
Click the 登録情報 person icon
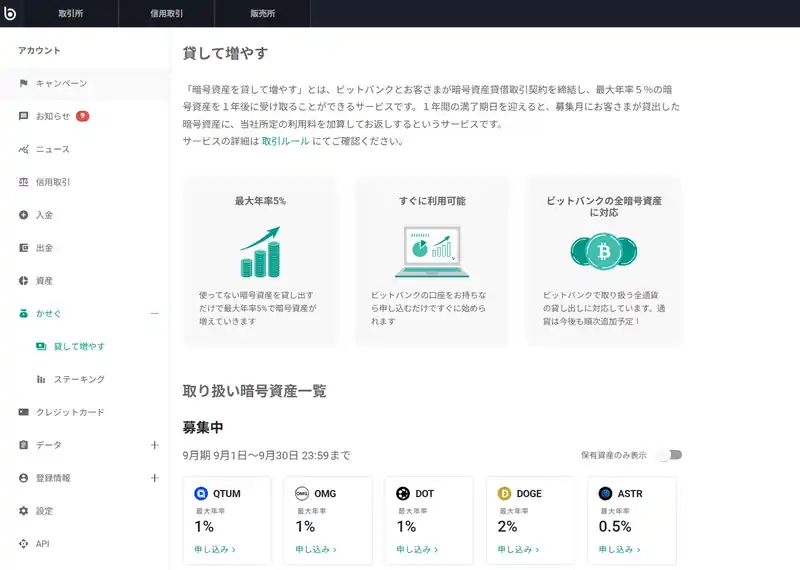[x=23, y=478]
